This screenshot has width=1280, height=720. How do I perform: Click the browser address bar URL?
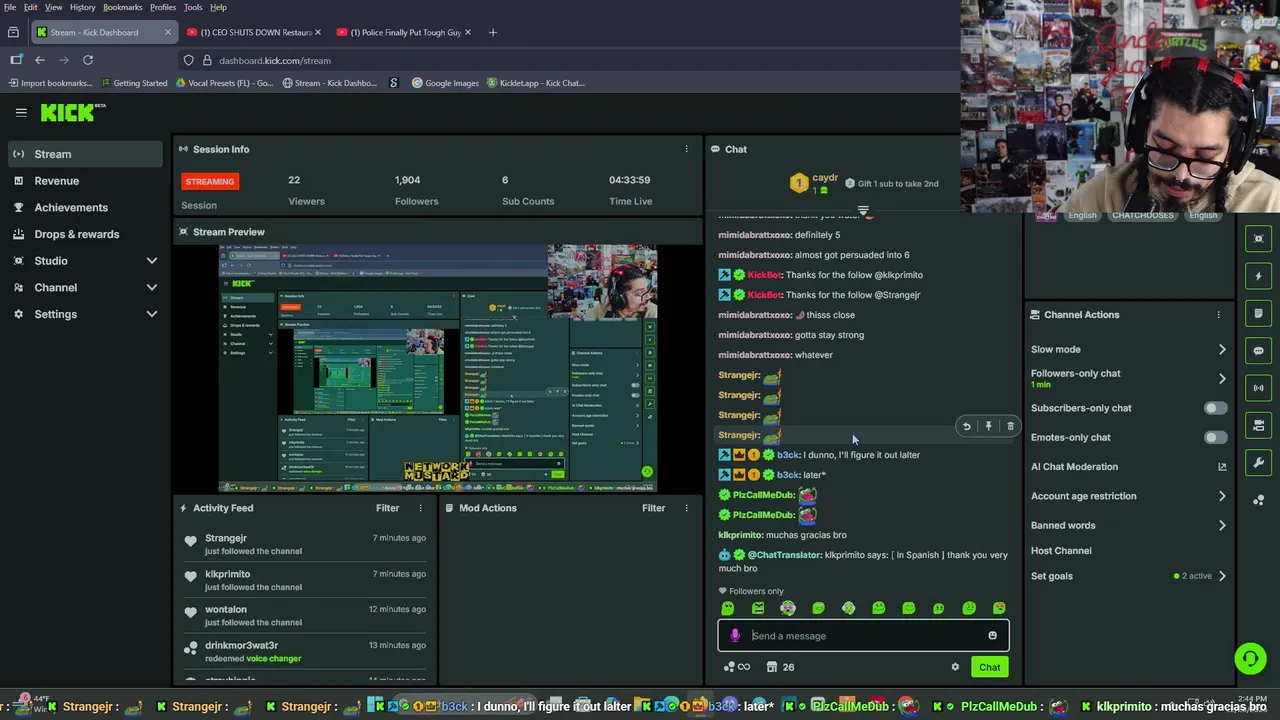pos(275,60)
